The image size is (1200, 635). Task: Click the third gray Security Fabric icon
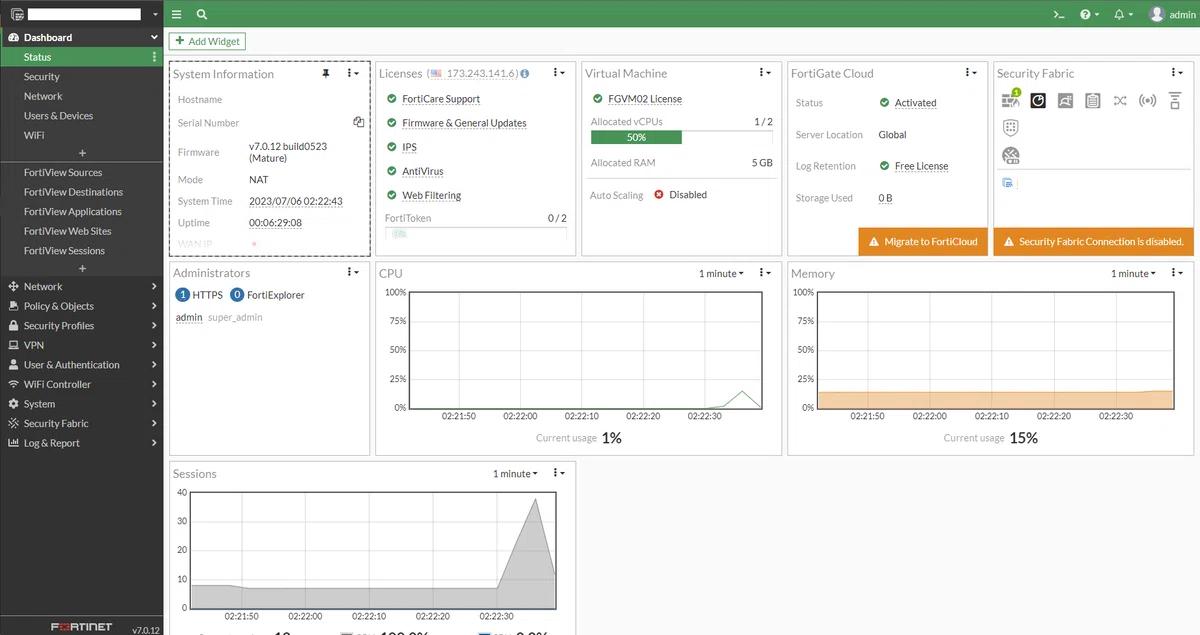pos(1065,100)
